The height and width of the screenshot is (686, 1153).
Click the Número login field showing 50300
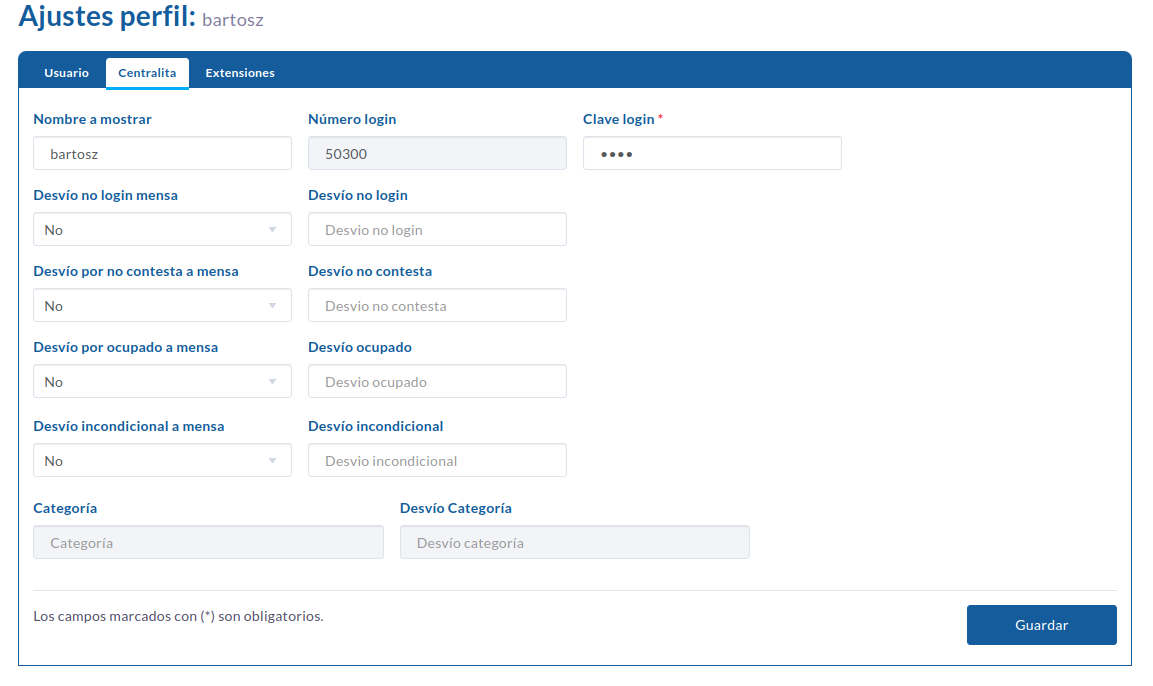click(x=438, y=154)
